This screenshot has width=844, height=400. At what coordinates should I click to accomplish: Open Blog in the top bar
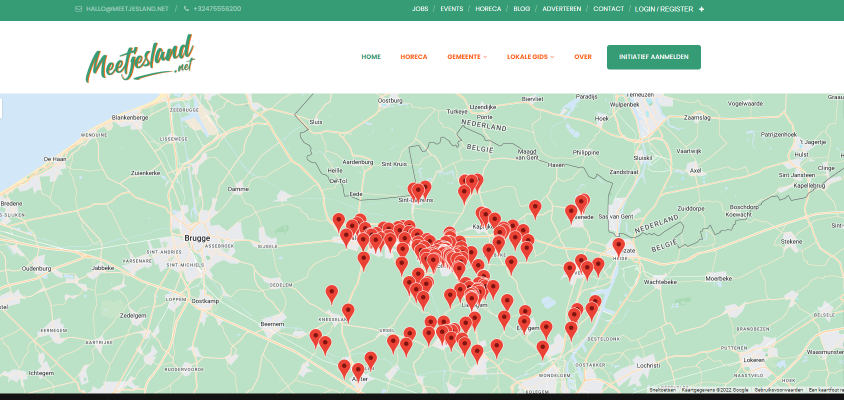coord(522,9)
